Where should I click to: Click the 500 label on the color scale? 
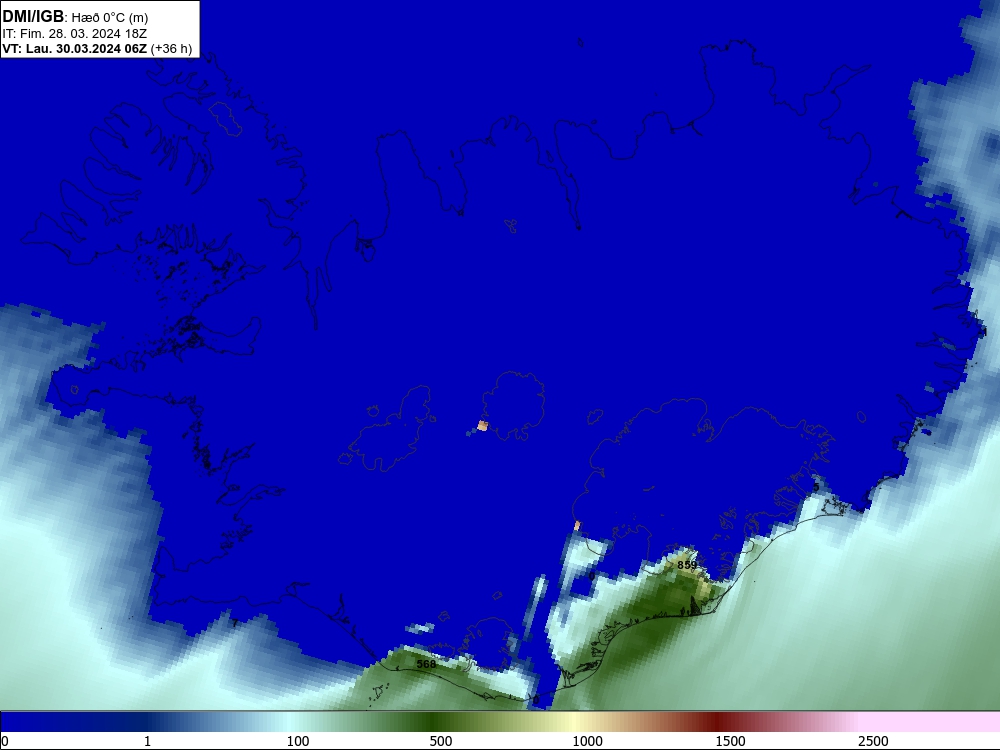point(441,741)
